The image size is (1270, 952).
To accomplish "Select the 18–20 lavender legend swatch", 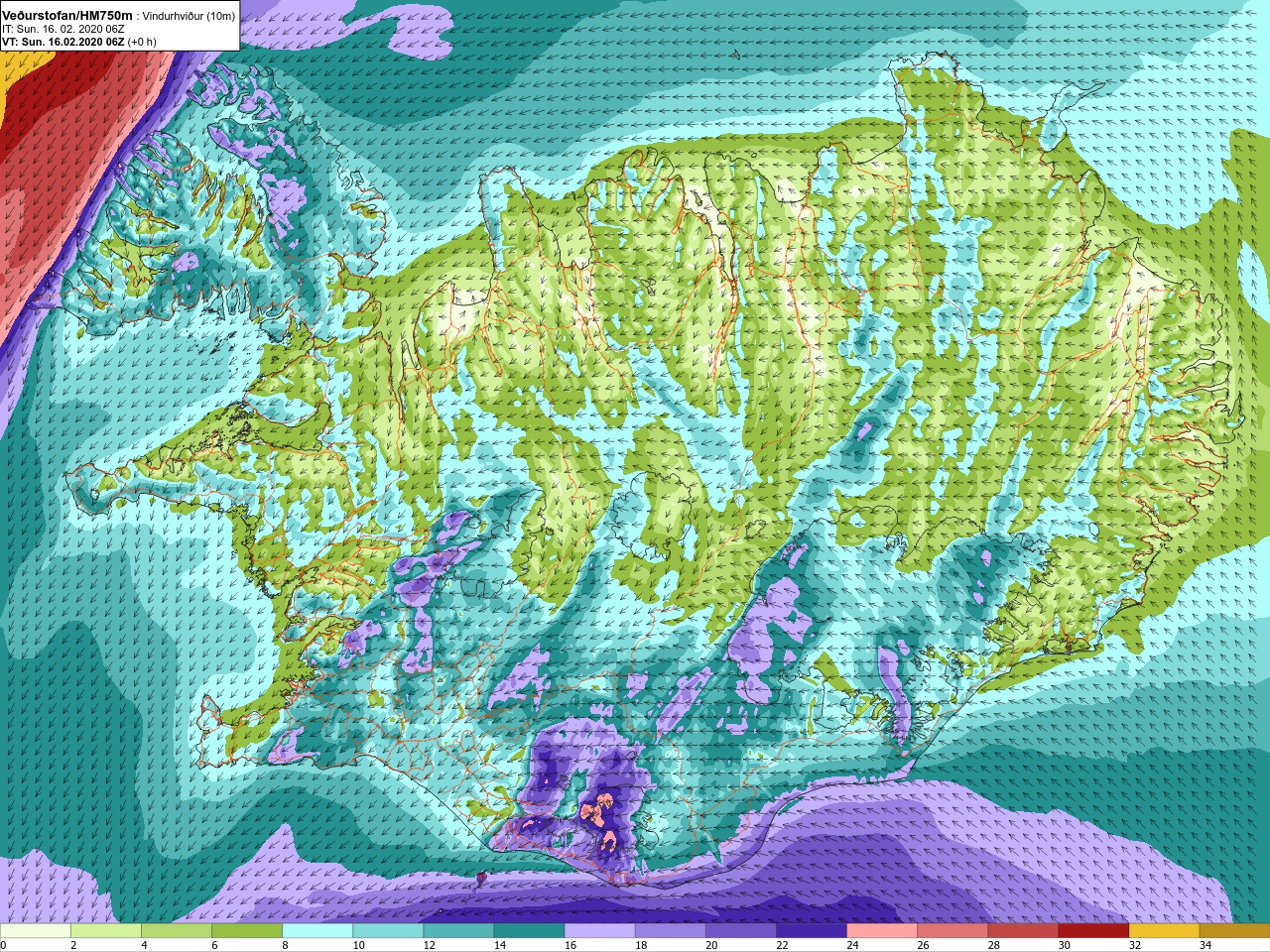I will click(x=670, y=931).
